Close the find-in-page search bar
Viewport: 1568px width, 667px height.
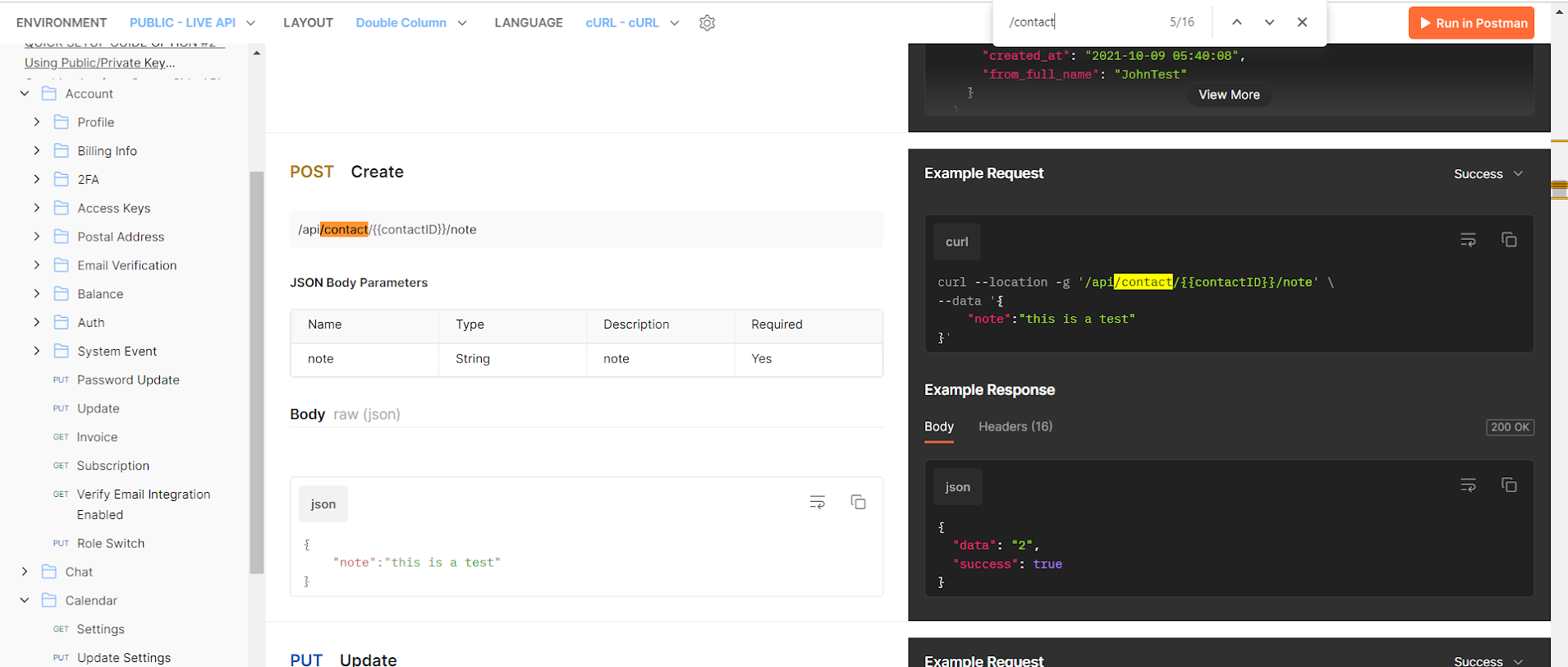(x=1302, y=22)
